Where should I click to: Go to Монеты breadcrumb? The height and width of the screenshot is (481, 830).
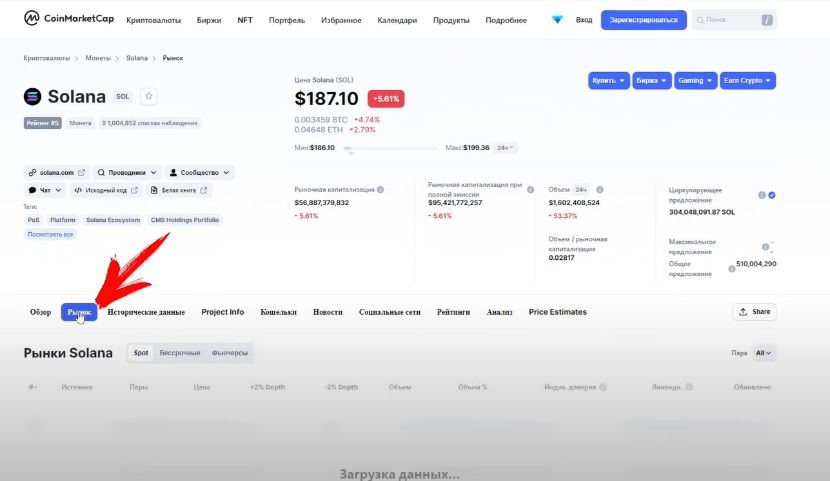coord(98,58)
